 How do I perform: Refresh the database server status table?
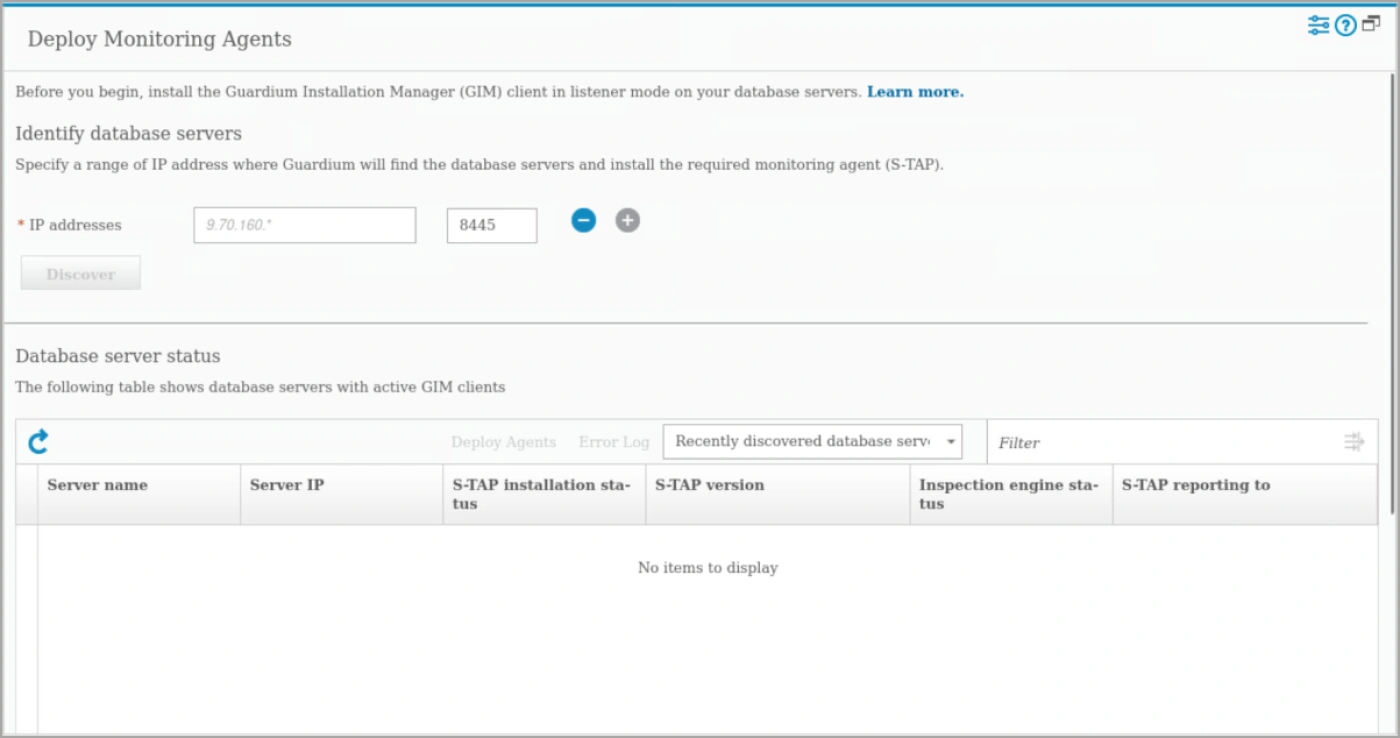[38, 441]
